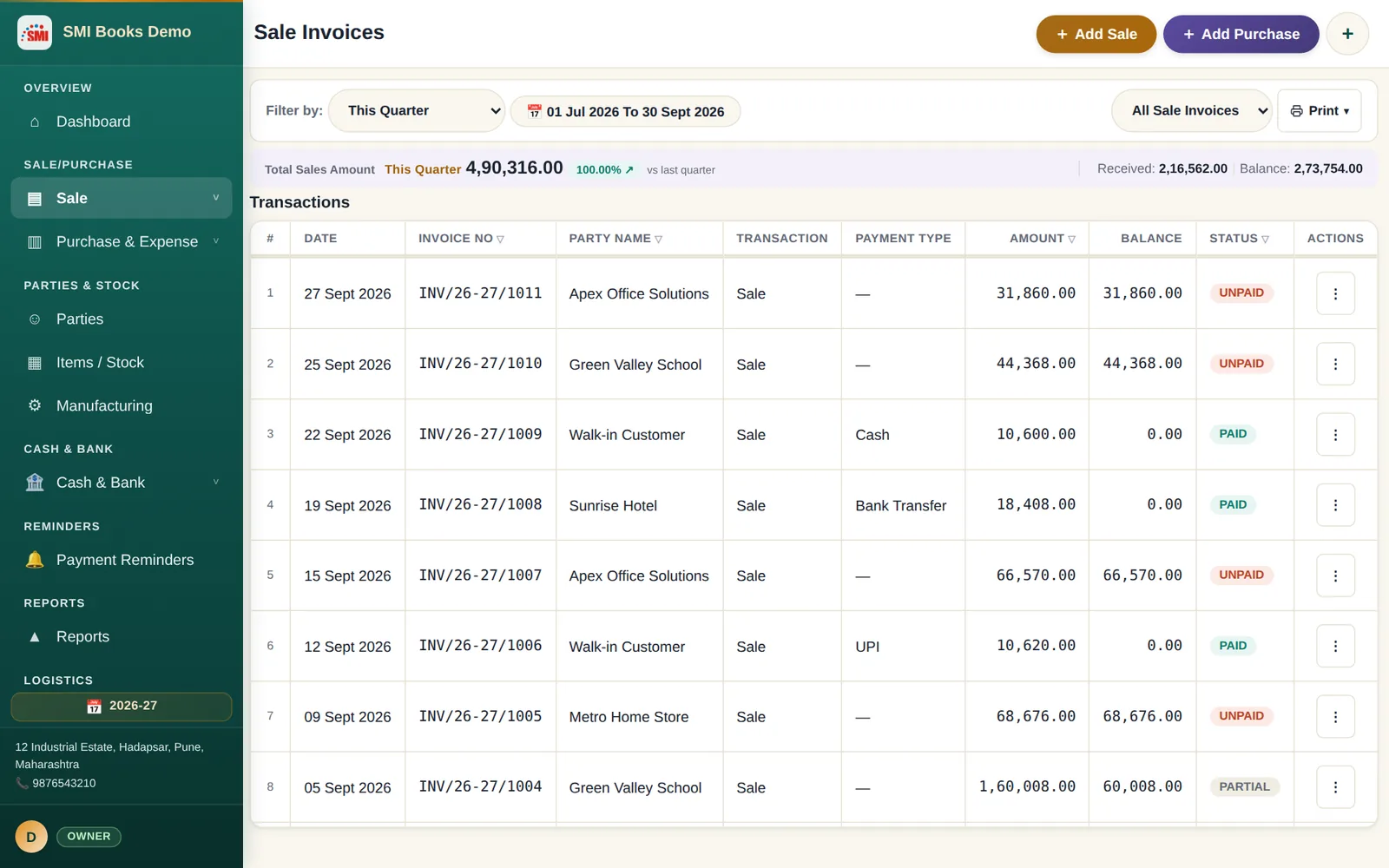The height and width of the screenshot is (868, 1389).
Task: Click the SMI Books logo icon
Action: point(35,32)
